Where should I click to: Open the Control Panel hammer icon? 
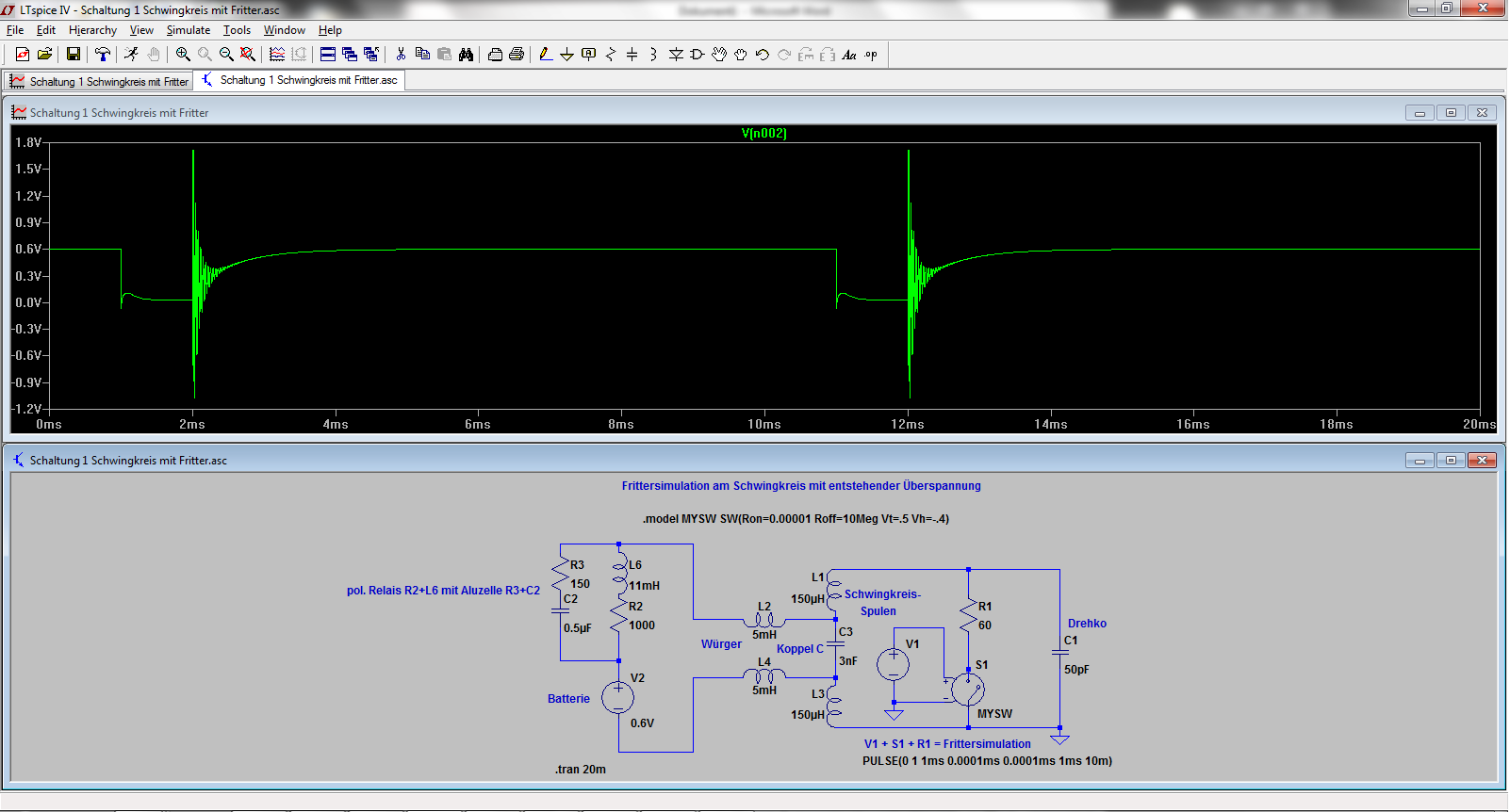(x=102, y=55)
